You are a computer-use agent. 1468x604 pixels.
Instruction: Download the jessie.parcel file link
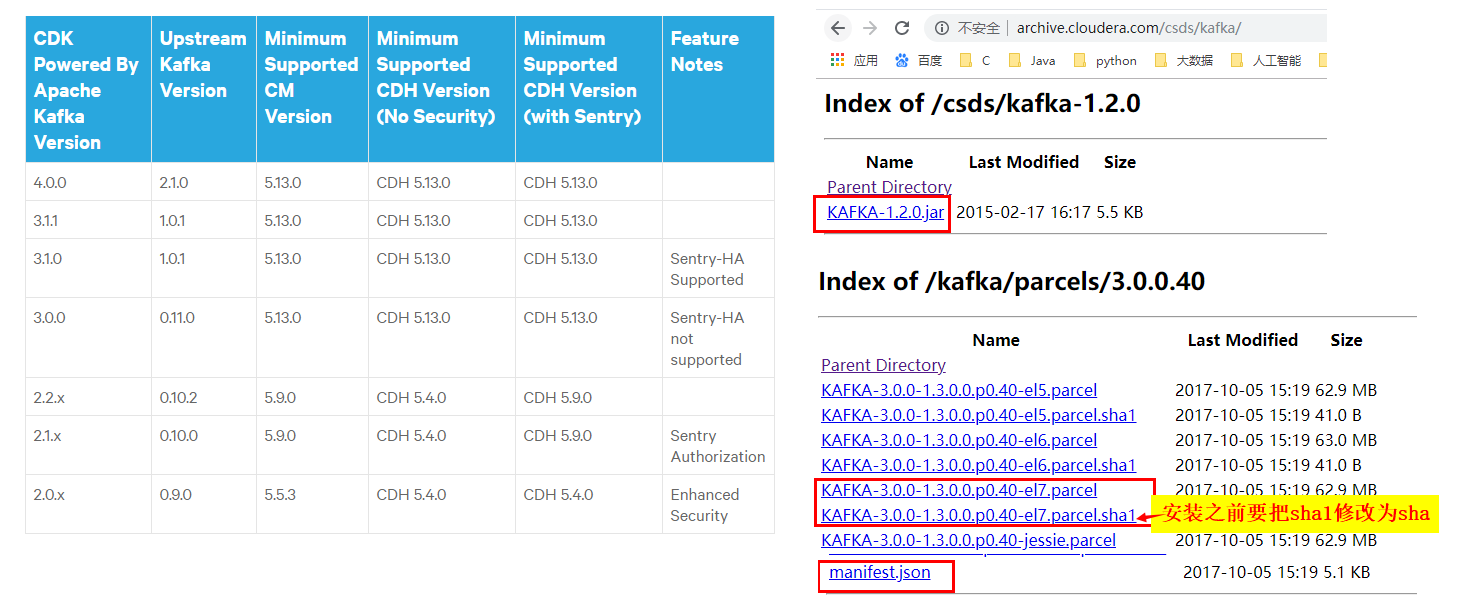968,540
